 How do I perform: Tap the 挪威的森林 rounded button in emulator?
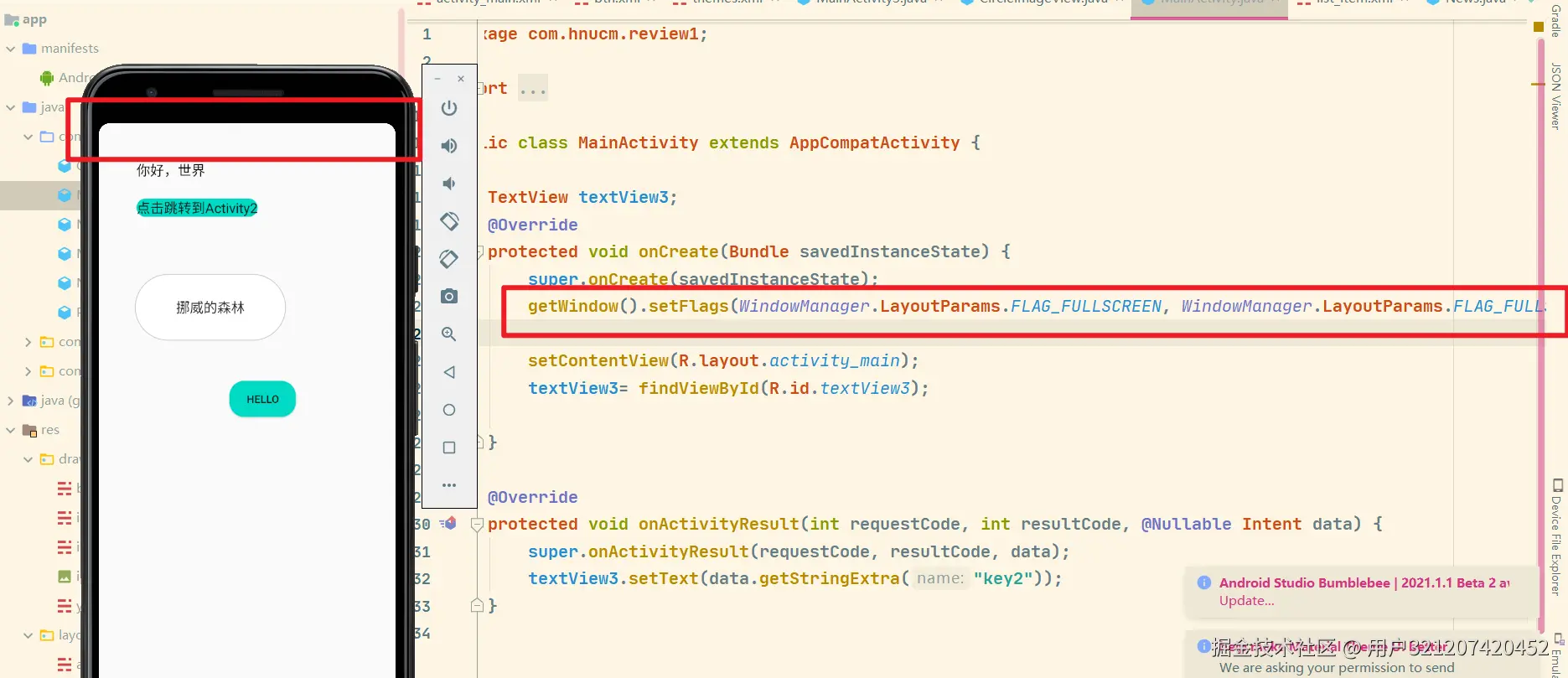click(210, 308)
